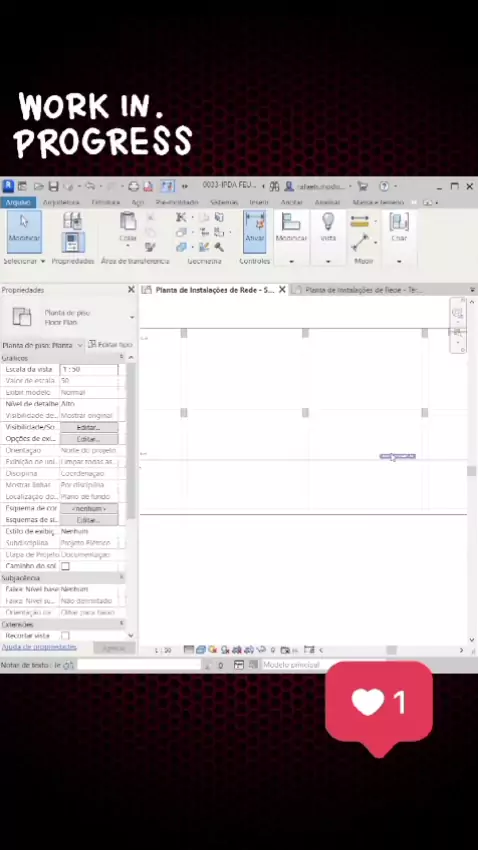Click the print icon in quick access toolbar
478x850 pixels.
133,186
